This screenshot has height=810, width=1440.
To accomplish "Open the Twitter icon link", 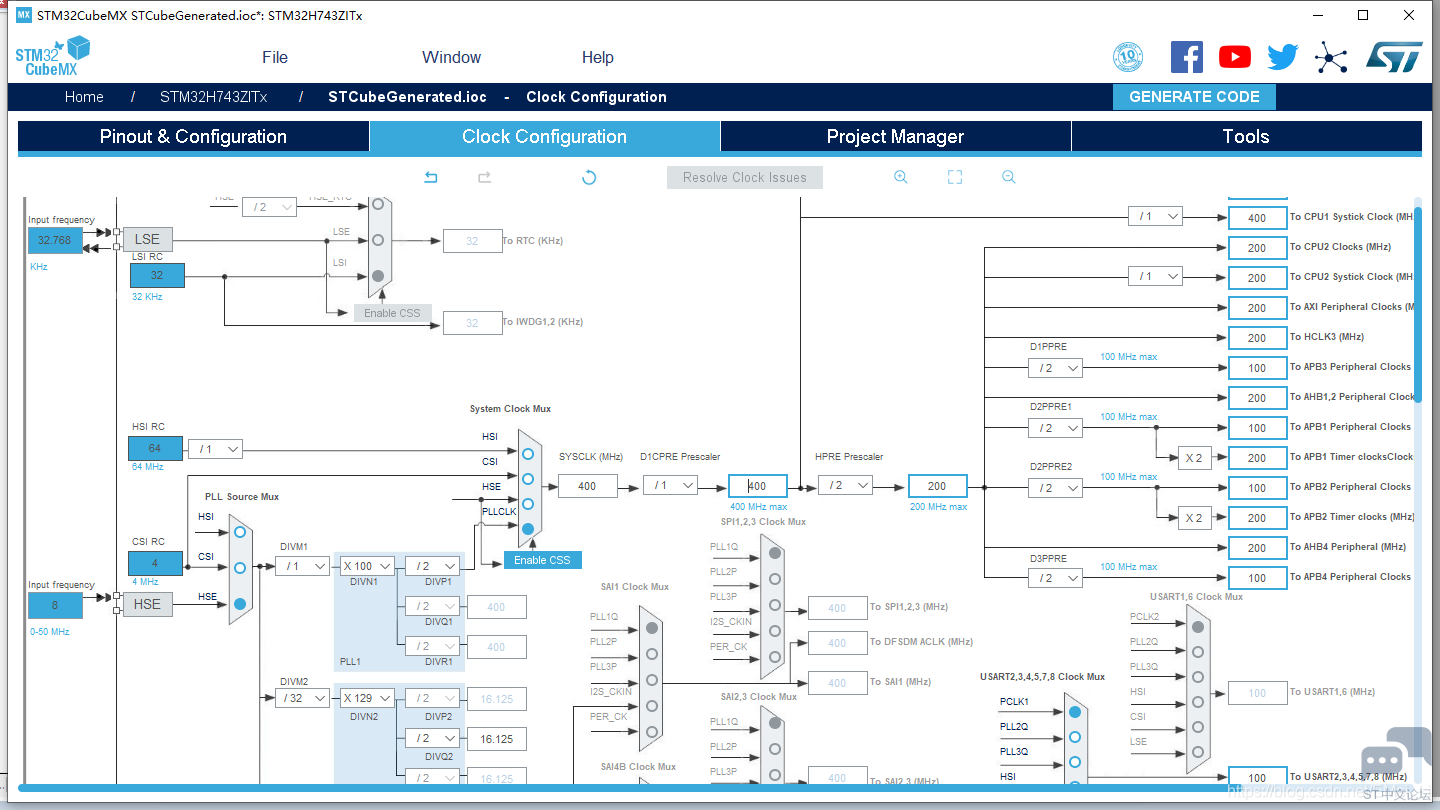I will click(1283, 57).
